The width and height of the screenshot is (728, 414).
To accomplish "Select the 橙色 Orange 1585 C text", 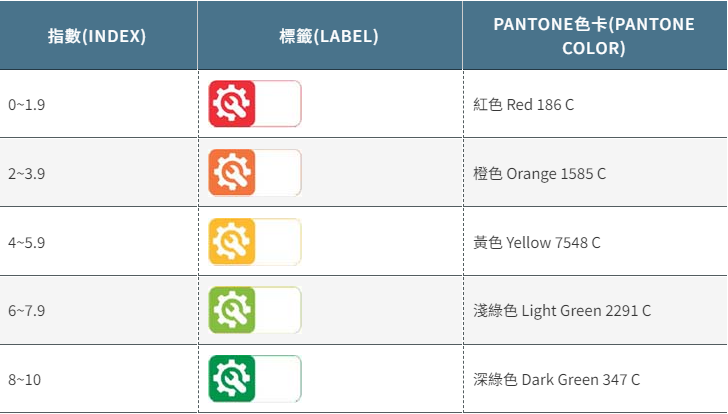I will [x=540, y=174].
